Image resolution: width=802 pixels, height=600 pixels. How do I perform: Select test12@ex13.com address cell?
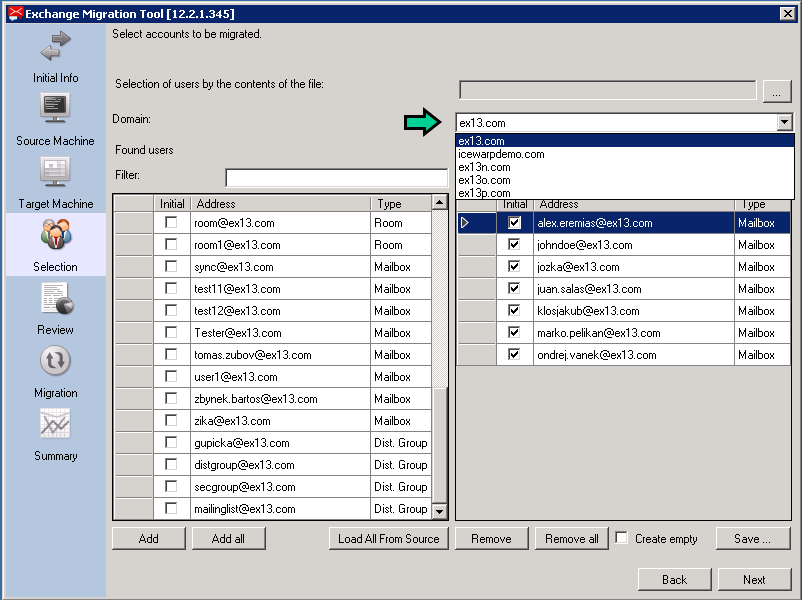[x=280, y=311]
